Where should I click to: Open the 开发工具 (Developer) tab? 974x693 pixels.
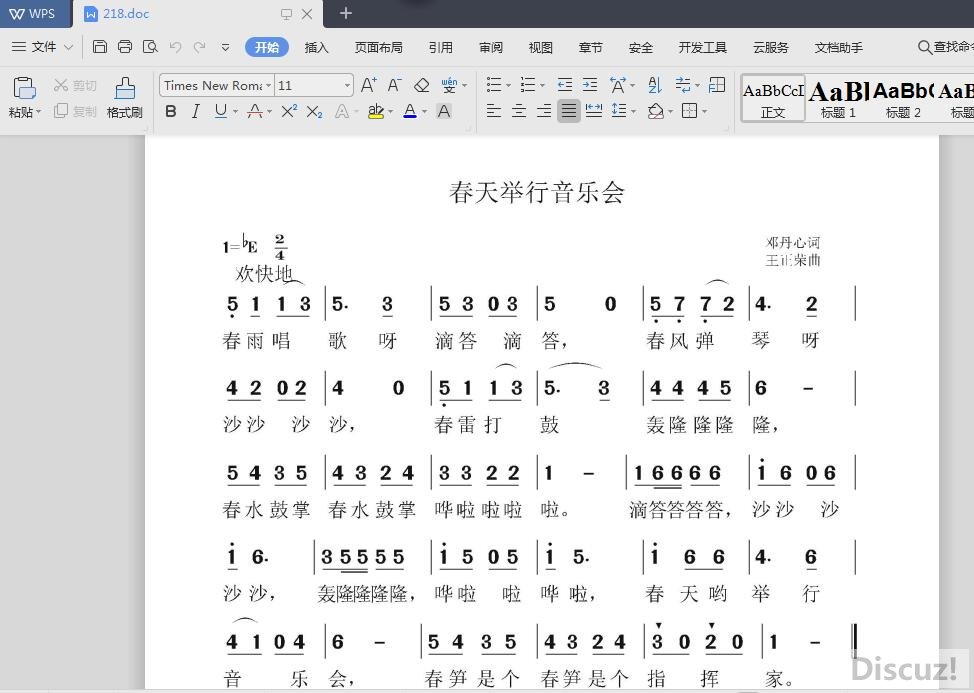click(703, 47)
